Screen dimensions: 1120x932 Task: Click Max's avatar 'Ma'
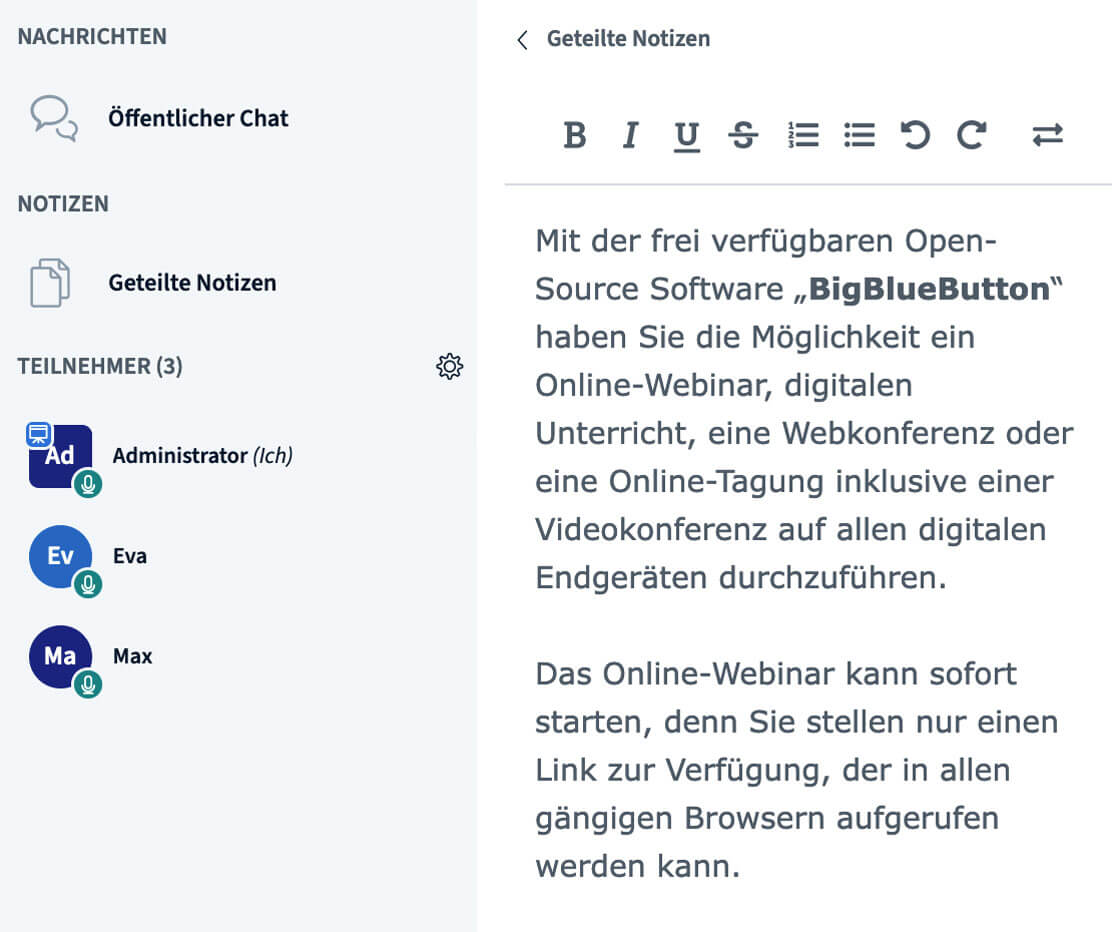click(61, 657)
